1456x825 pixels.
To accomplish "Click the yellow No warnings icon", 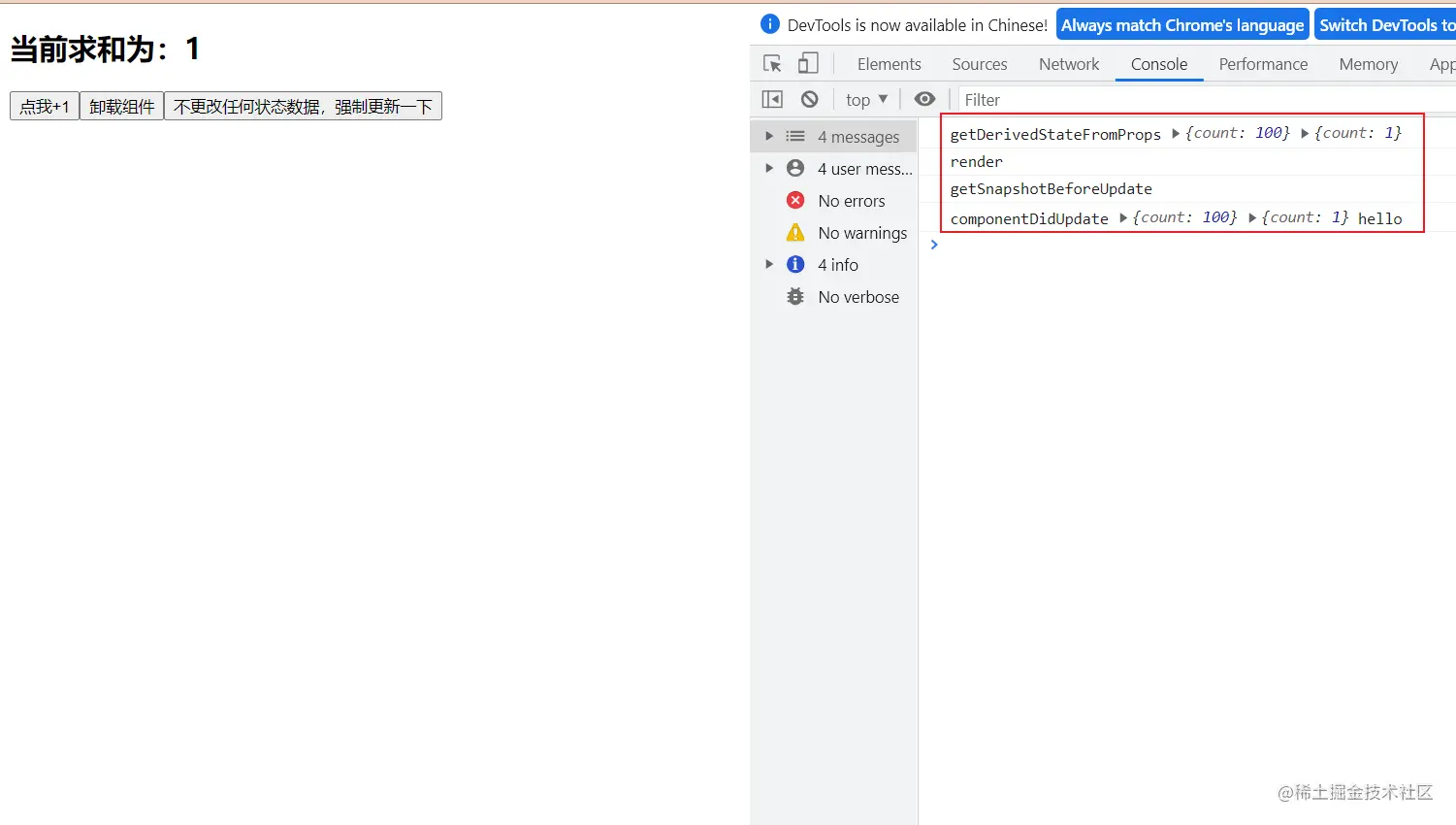I will point(795,232).
